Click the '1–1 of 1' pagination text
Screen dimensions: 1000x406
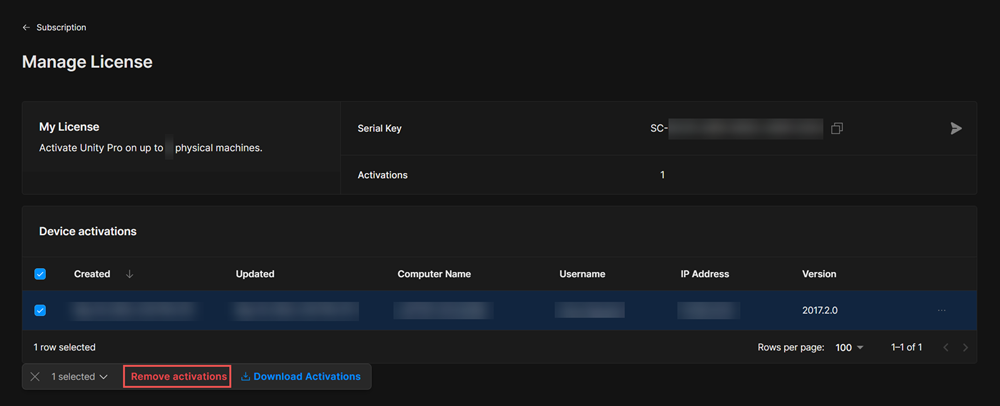(x=906, y=347)
